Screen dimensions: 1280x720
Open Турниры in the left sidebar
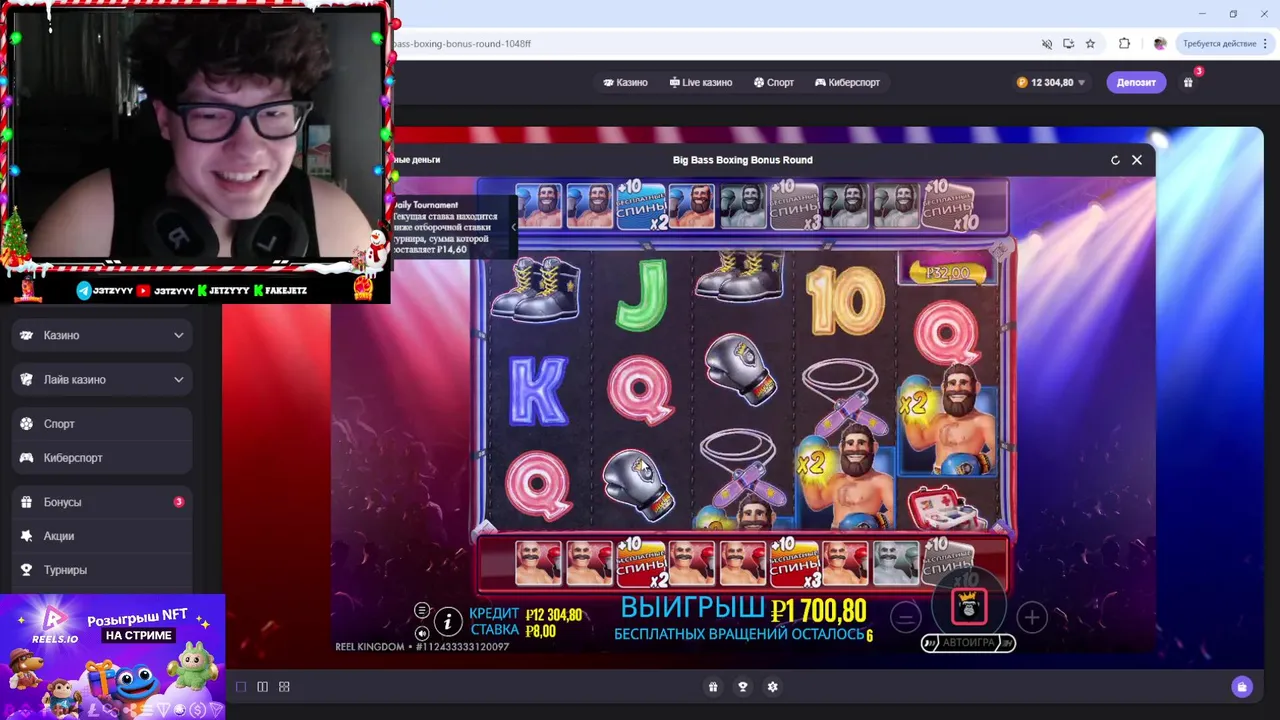[x=102, y=570]
